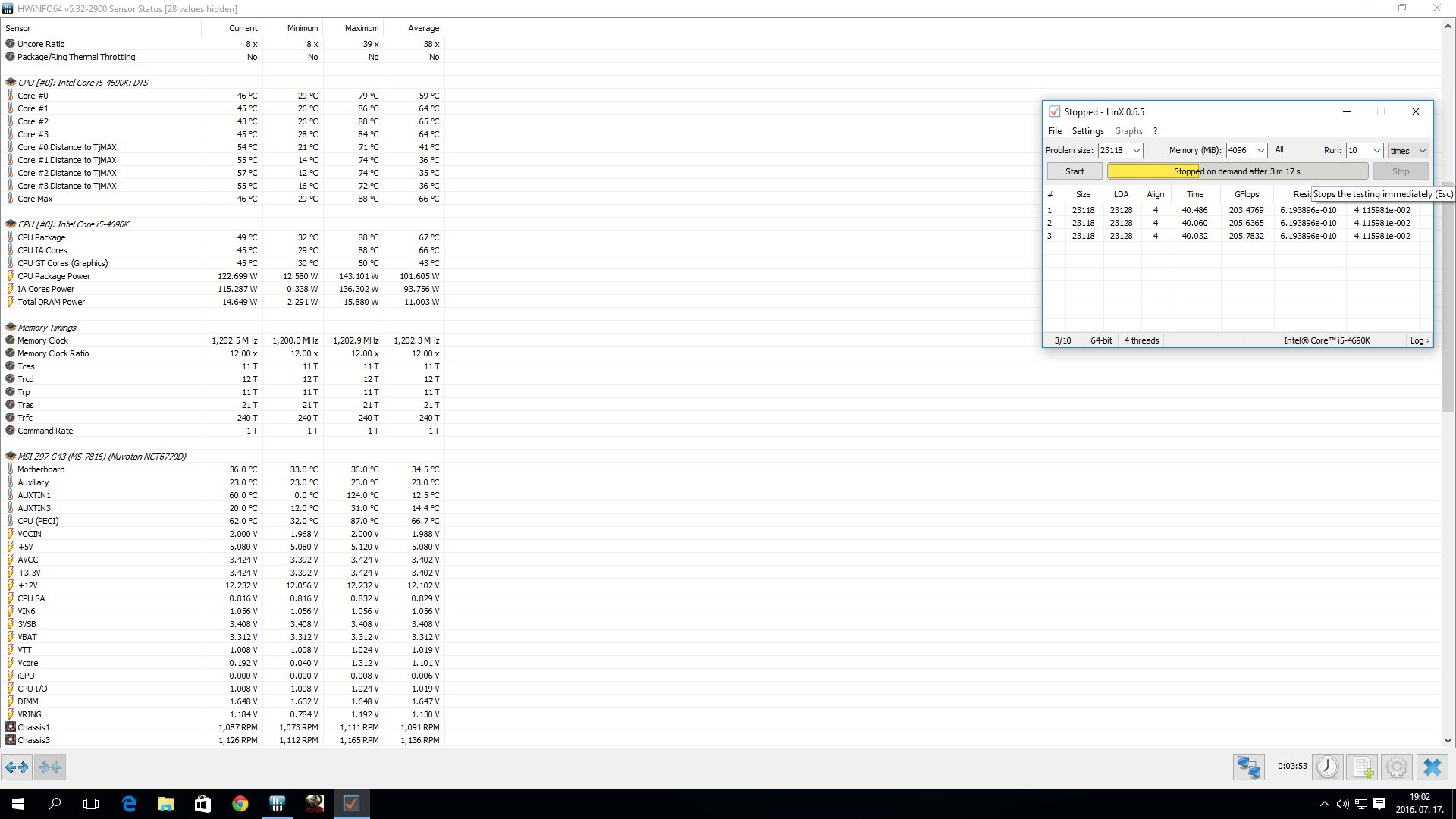
Task: Click the HWiNFO scroll down arrow
Action: [1448, 741]
